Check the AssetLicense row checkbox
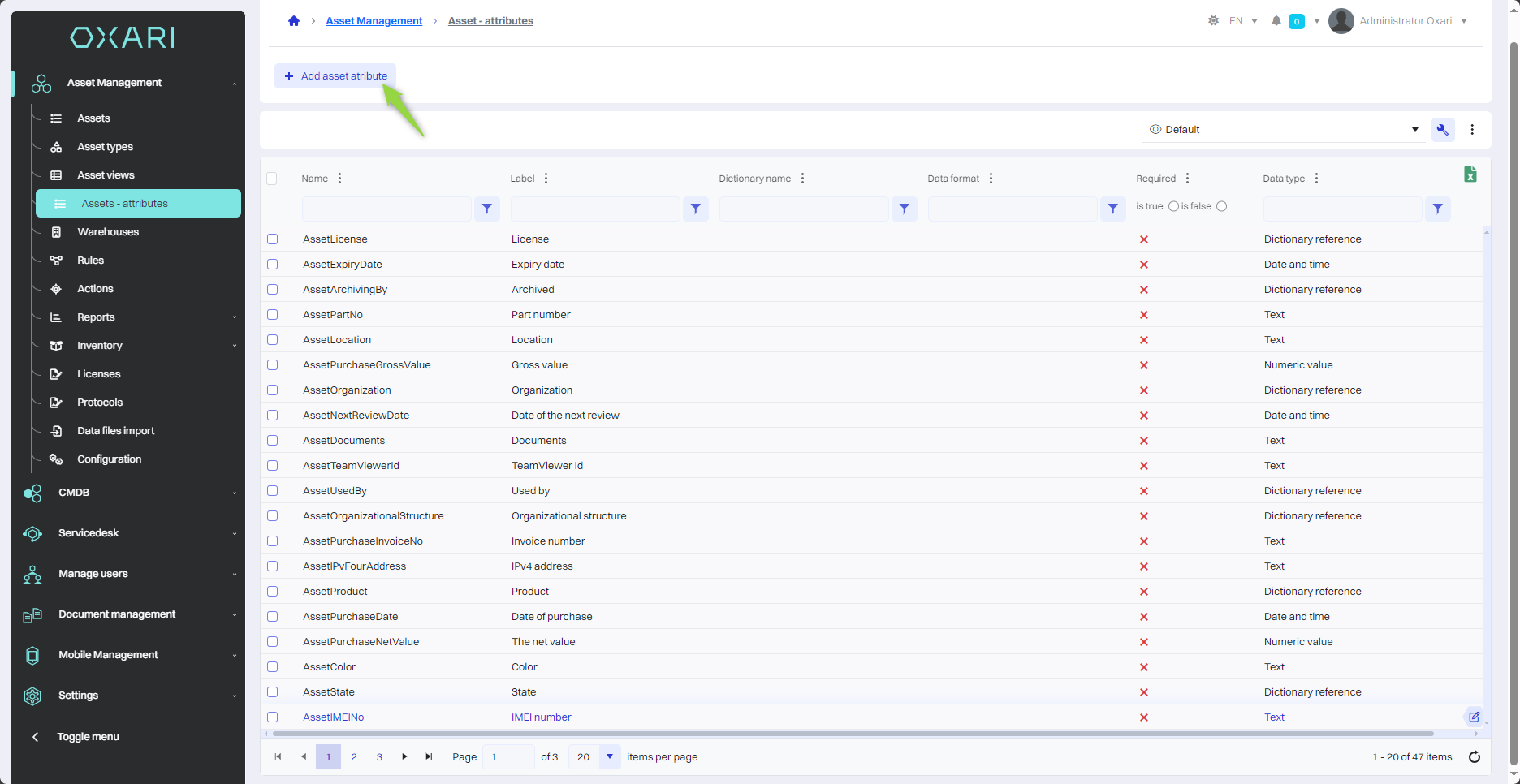This screenshot has width=1520, height=784. (273, 239)
